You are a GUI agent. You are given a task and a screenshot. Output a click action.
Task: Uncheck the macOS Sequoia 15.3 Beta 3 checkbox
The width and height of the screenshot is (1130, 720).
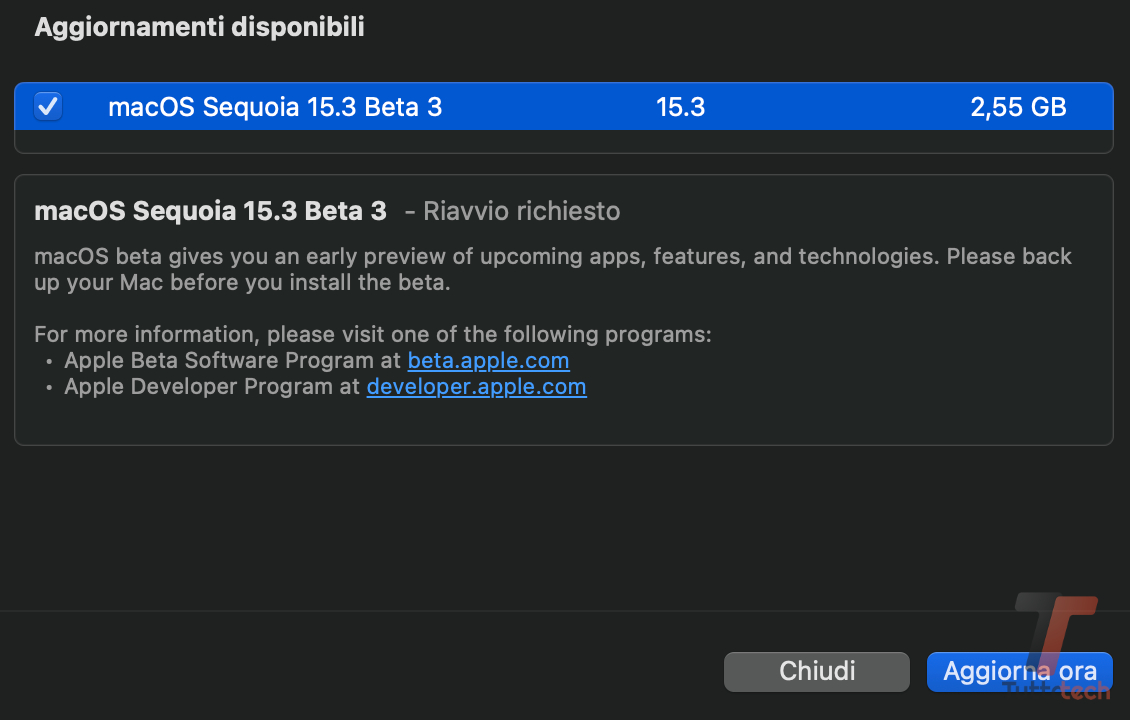pos(47,106)
